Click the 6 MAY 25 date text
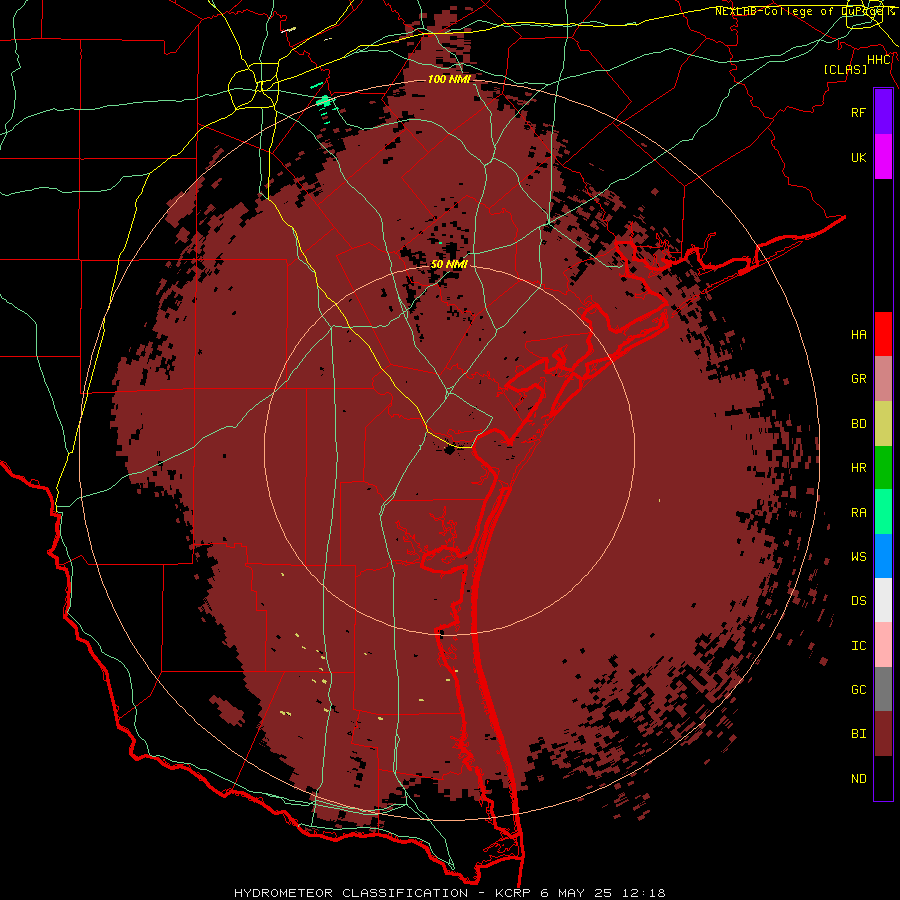Image resolution: width=900 pixels, height=900 pixels. [x=576, y=893]
